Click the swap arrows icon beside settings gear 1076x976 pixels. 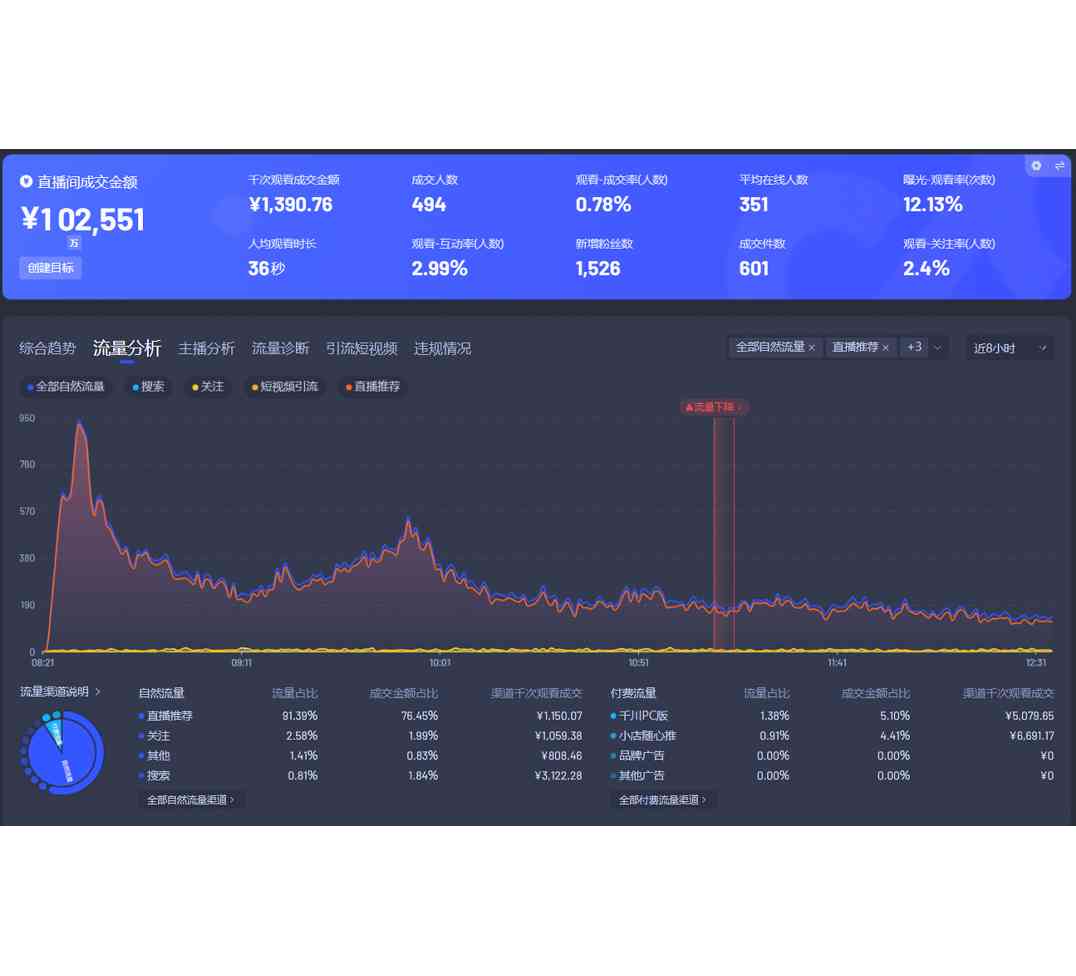tap(1059, 166)
